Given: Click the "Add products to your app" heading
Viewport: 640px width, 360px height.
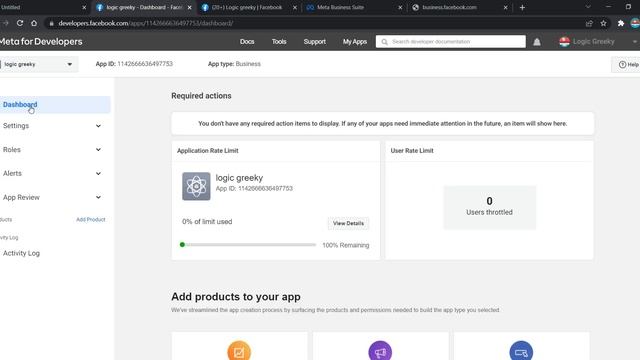Looking at the screenshot, I should coord(236,297).
